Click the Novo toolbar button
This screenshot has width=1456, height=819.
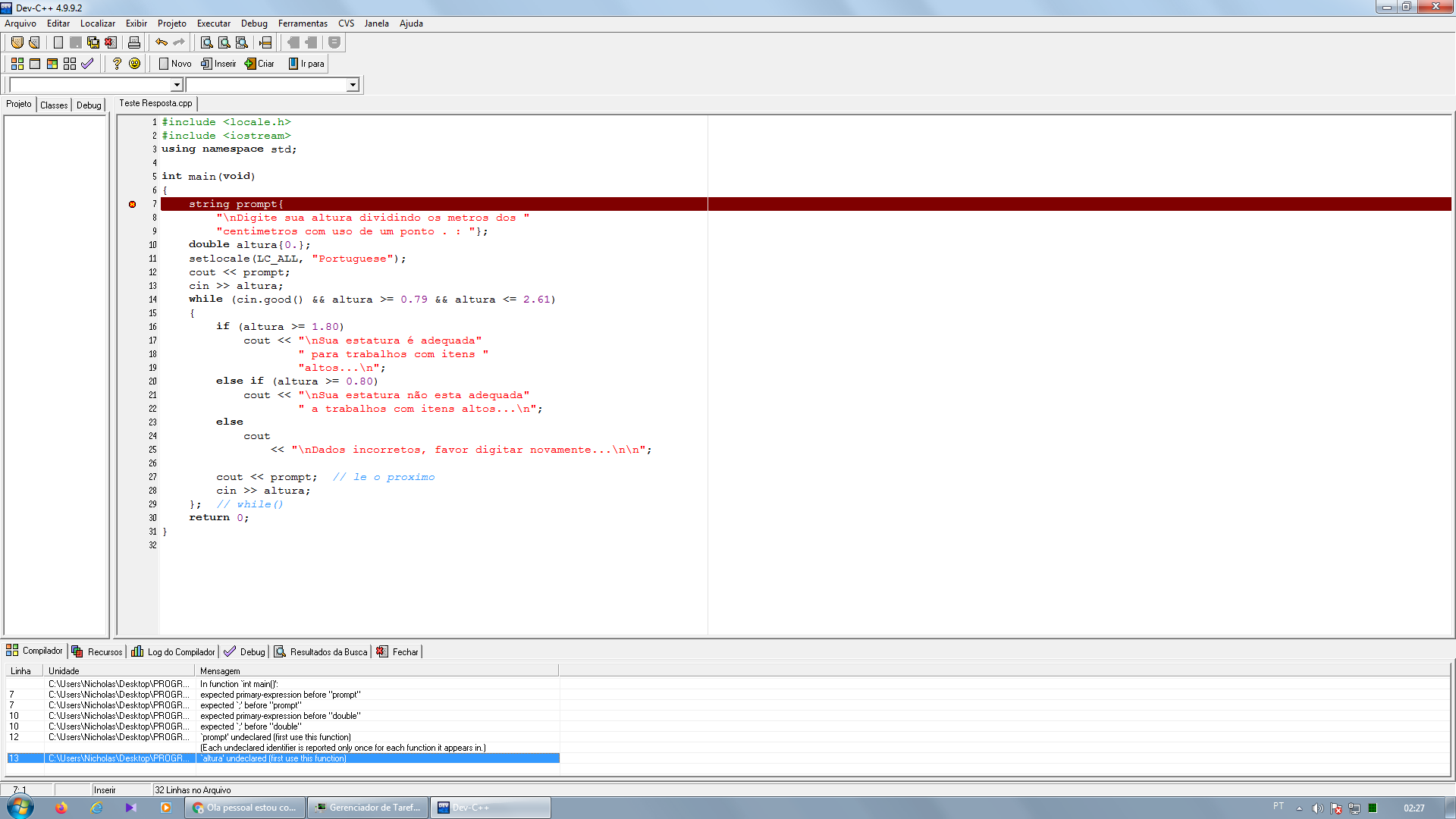coord(175,64)
